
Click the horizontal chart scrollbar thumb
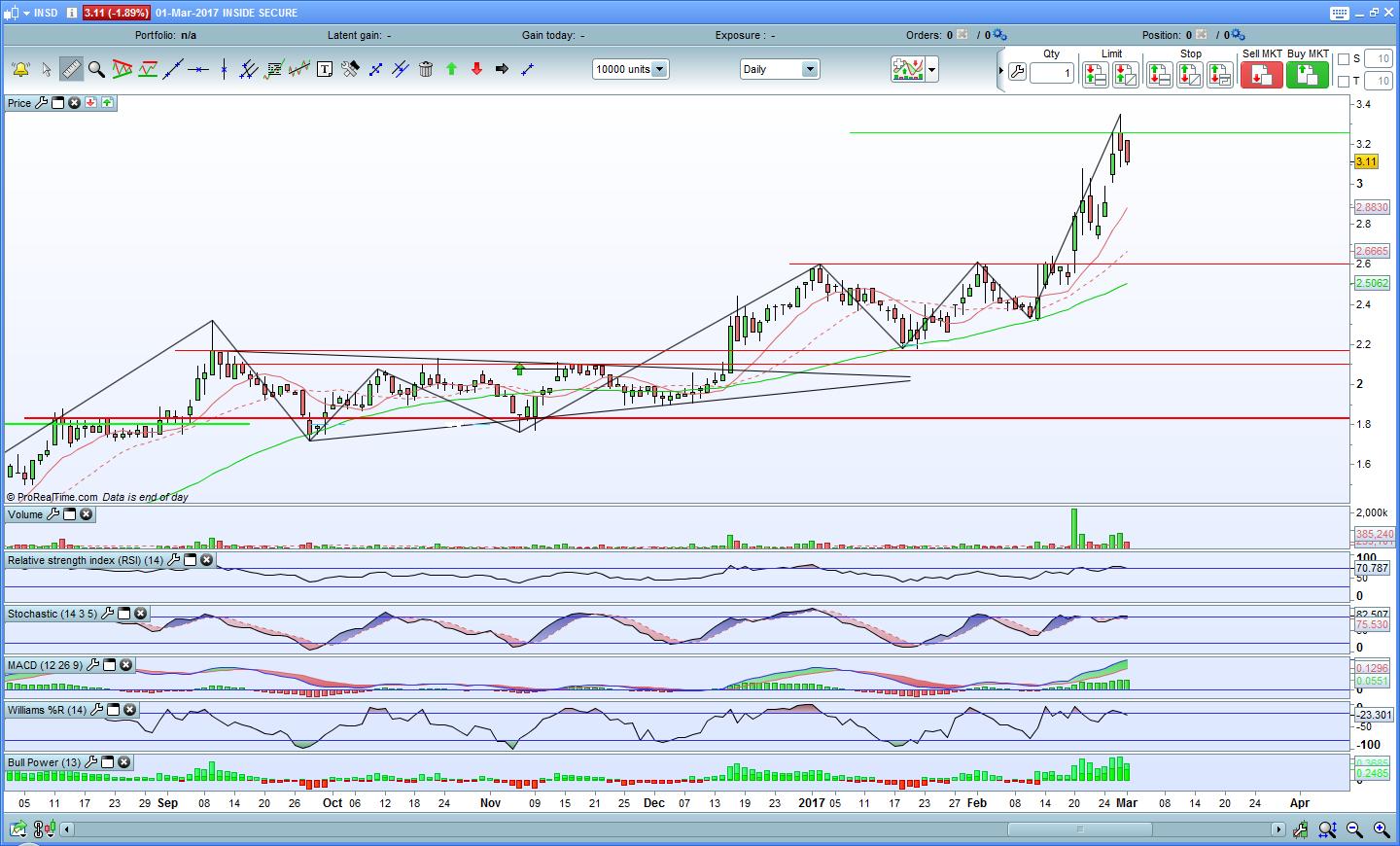1079,829
